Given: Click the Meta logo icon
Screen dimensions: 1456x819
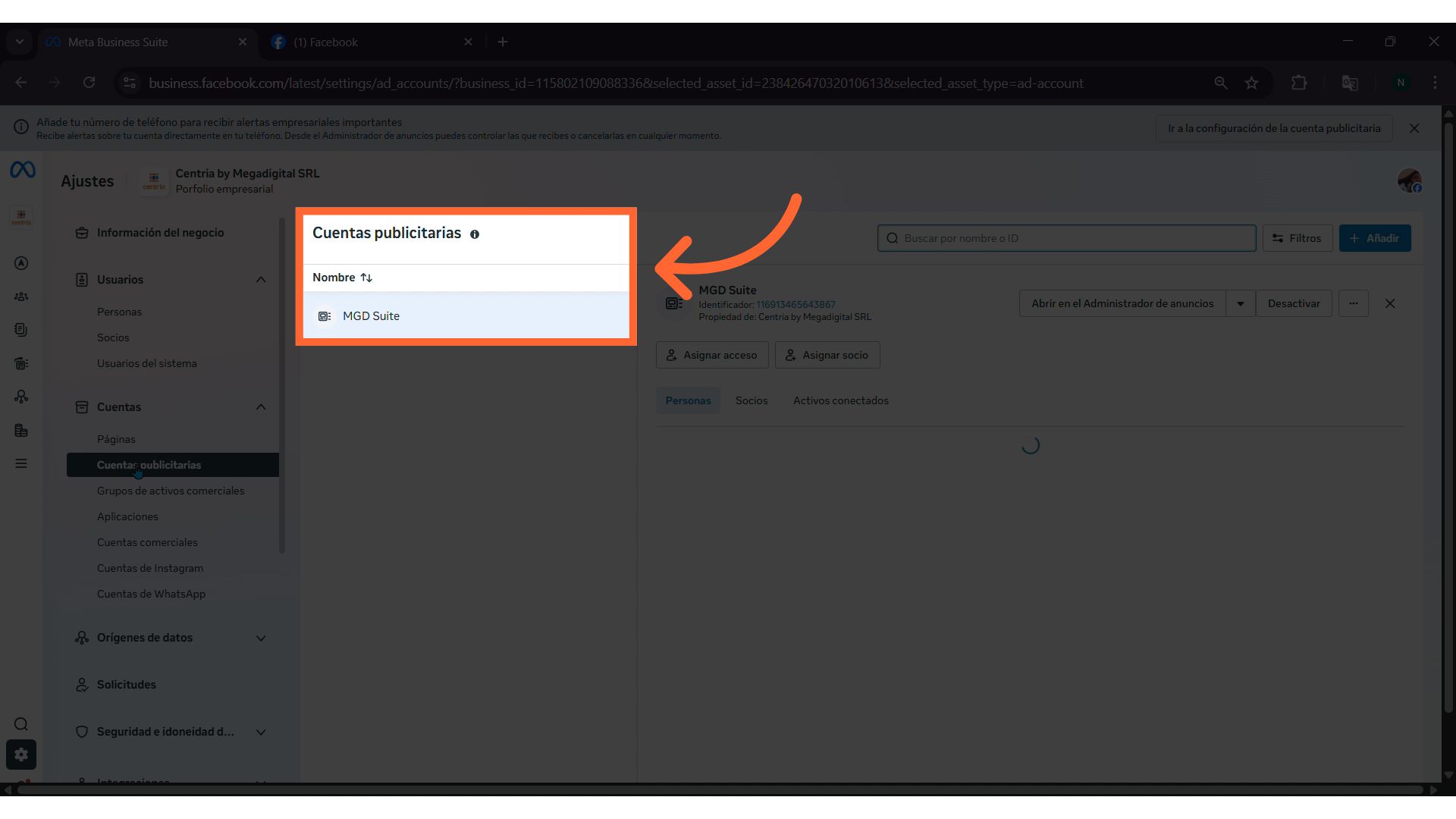Looking at the screenshot, I should [23, 170].
